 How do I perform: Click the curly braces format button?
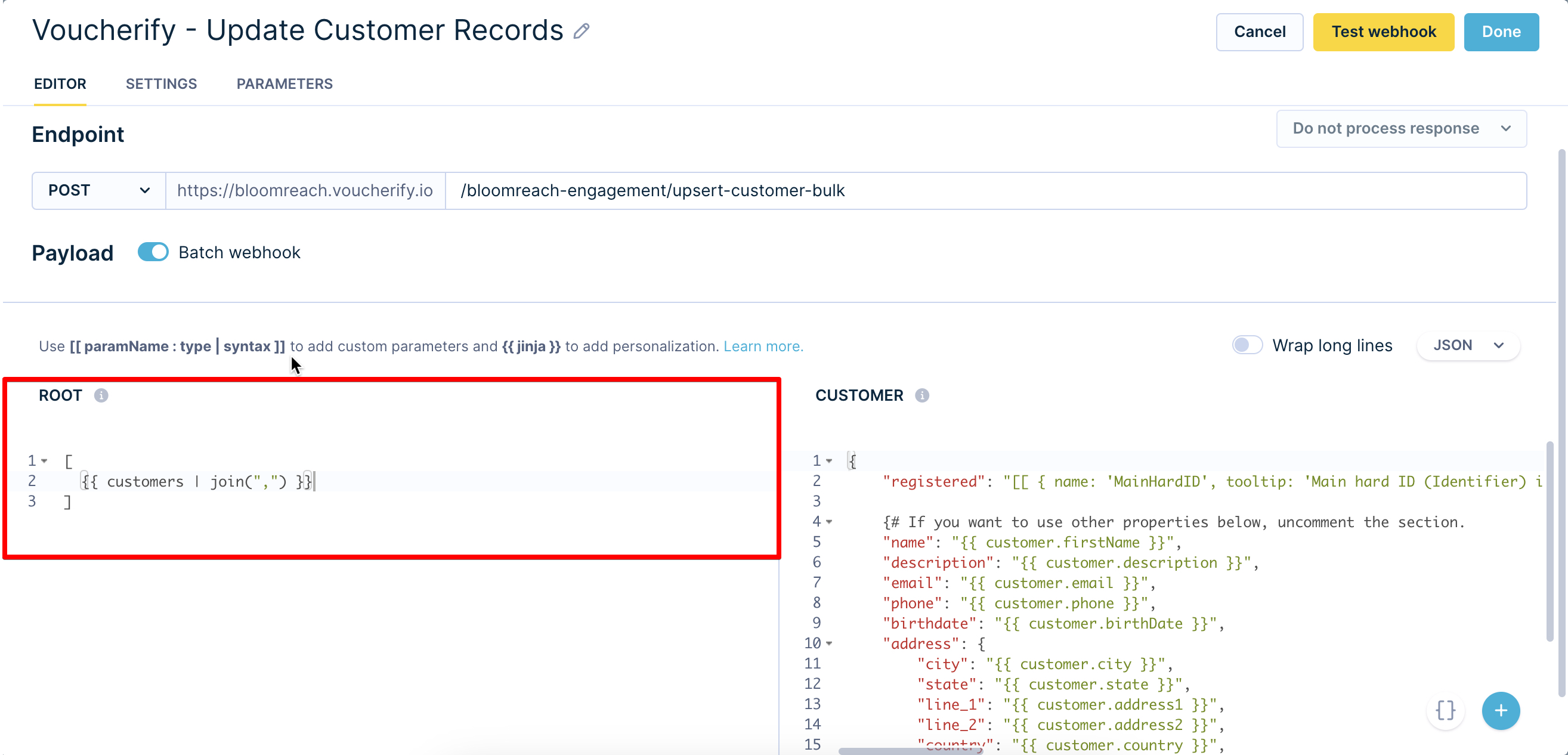click(1445, 710)
